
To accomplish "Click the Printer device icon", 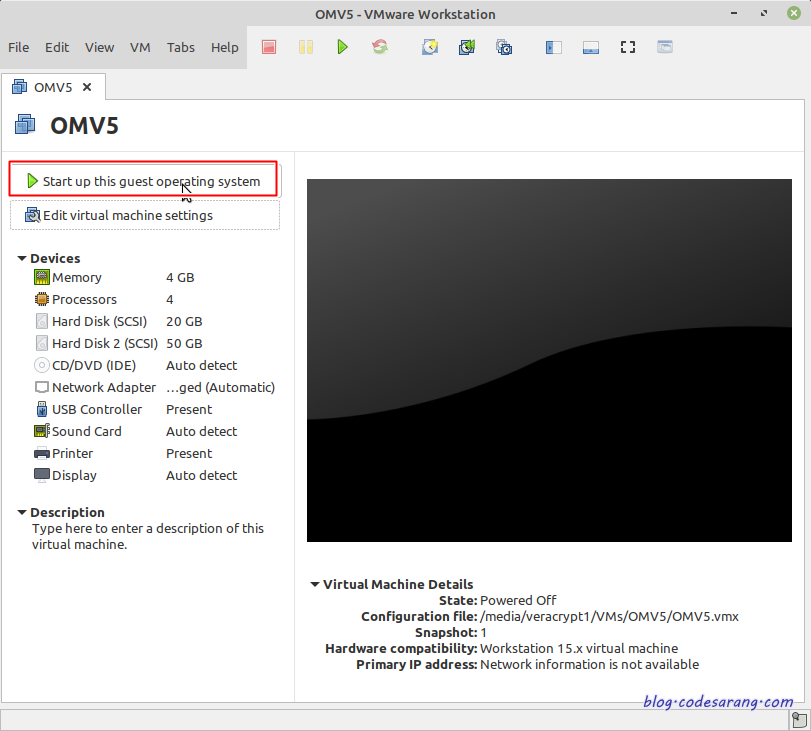I will click(x=41, y=454).
